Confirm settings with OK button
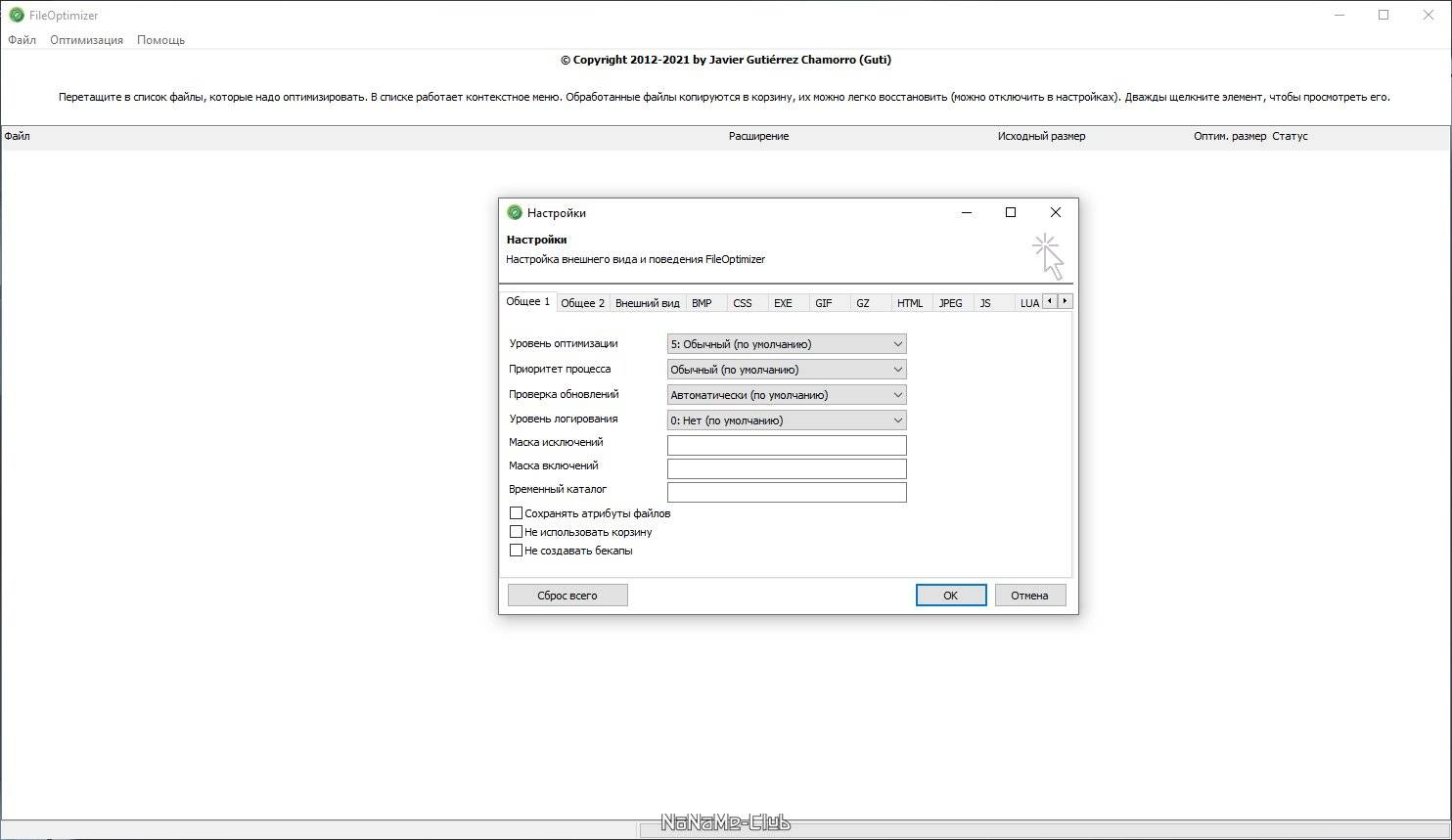 tap(950, 595)
